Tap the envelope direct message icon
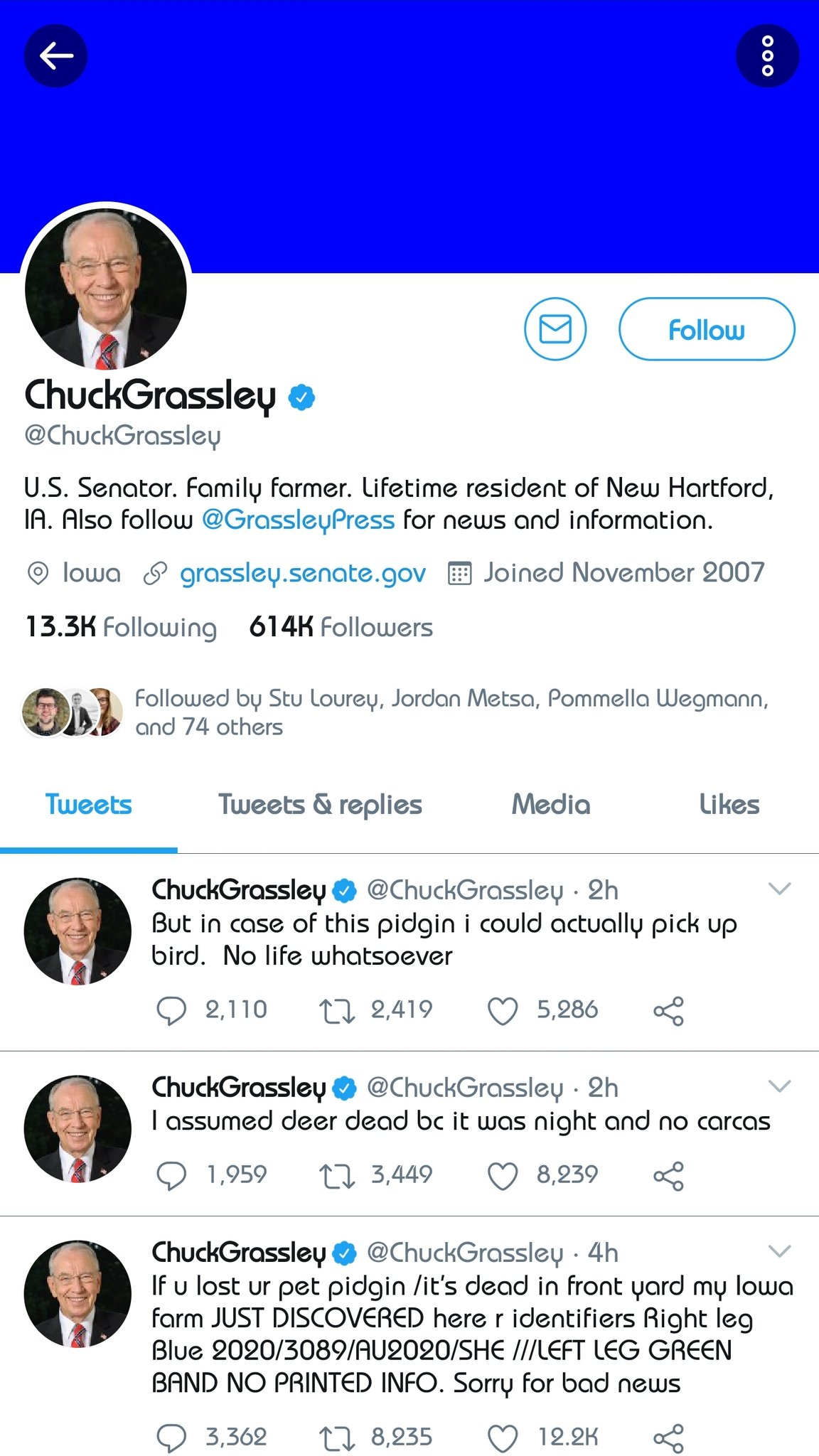This screenshot has height=1456, width=819. (x=555, y=329)
